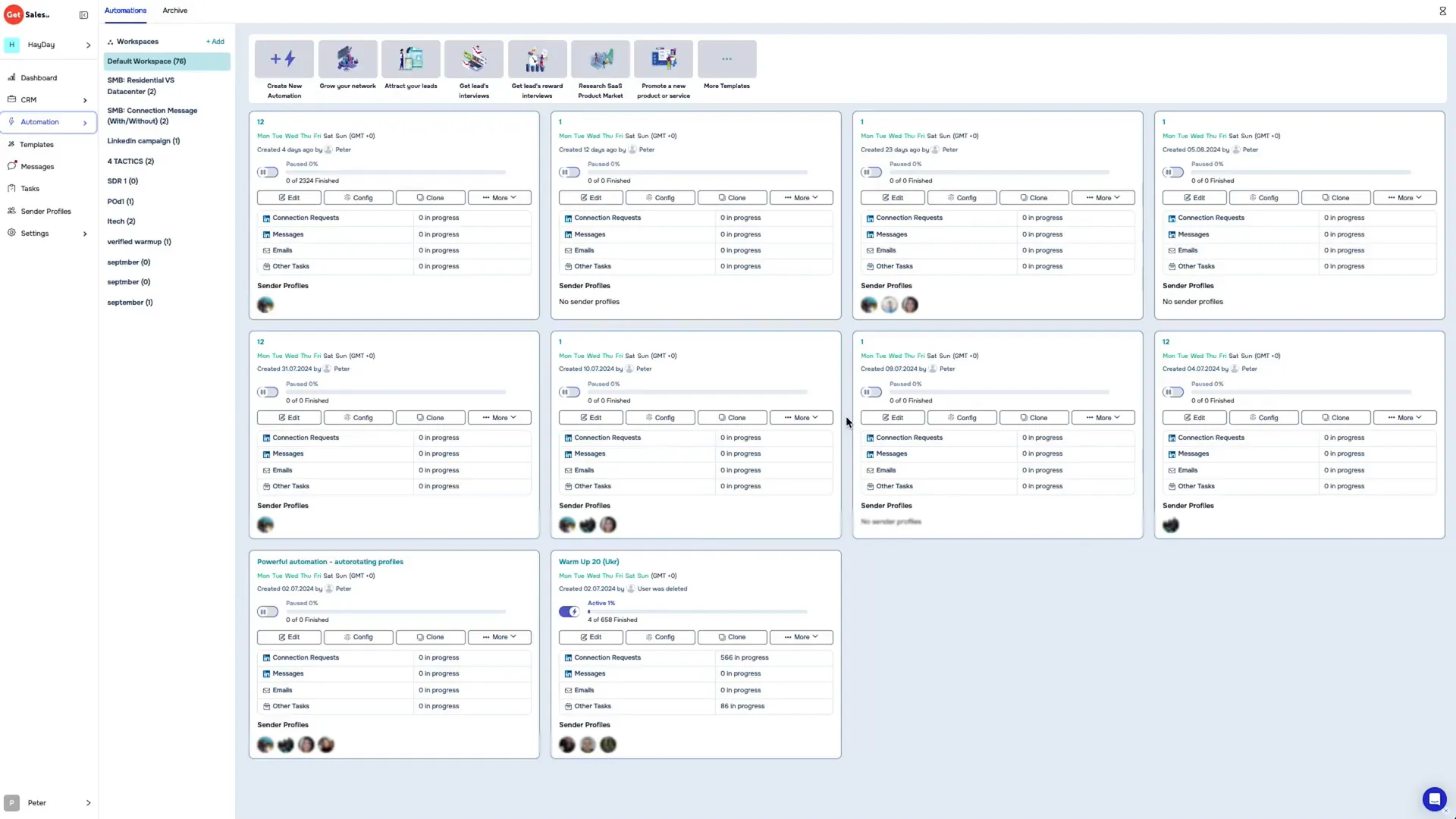Toggle the paused switch on second row left card
This screenshot has width=1456, height=819.
pos(267,391)
